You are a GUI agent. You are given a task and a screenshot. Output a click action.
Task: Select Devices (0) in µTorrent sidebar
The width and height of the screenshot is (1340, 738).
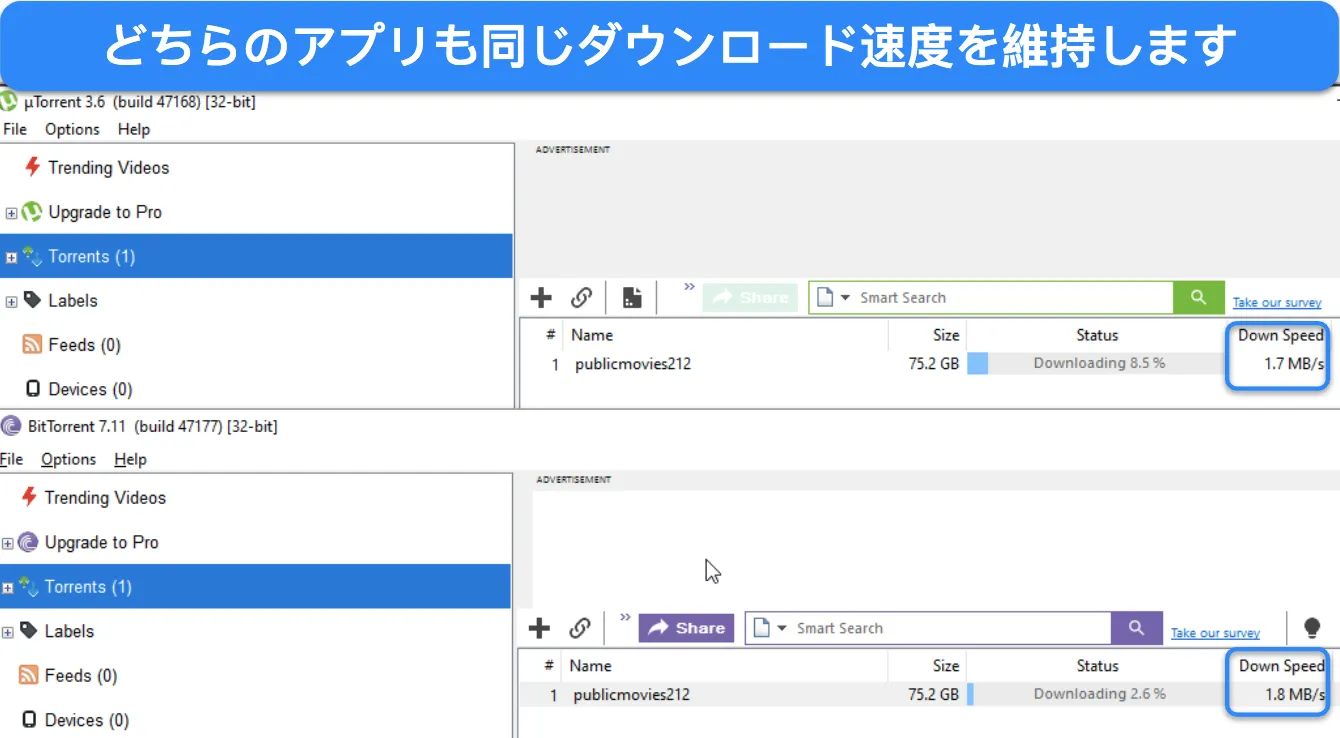[x=78, y=389]
